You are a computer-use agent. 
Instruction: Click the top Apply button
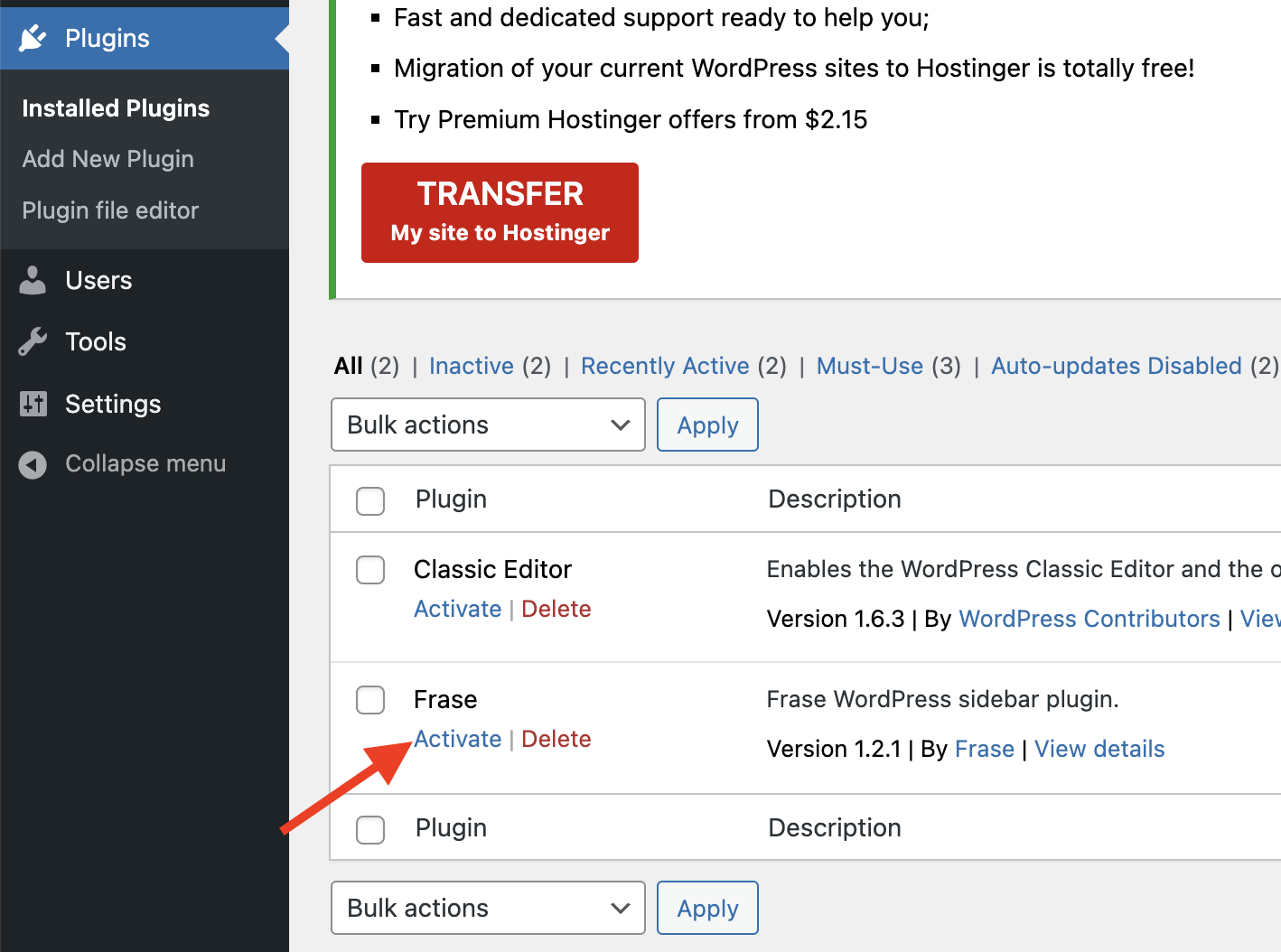coord(707,425)
